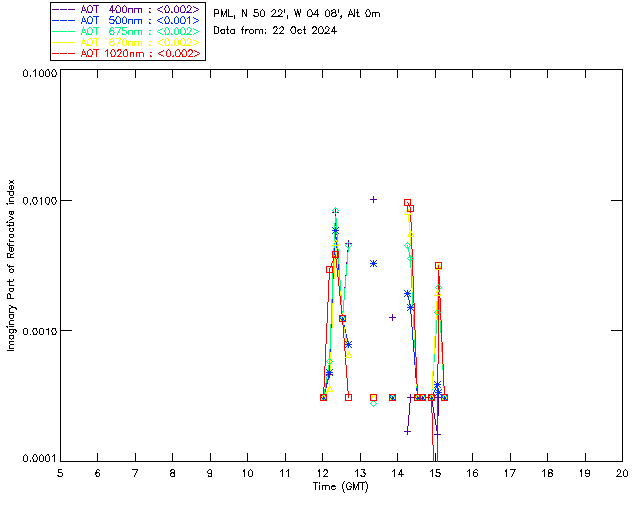Click the 0.0001 y-axis tick label
The width and height of the screenshot is (640, 512).
40,459
